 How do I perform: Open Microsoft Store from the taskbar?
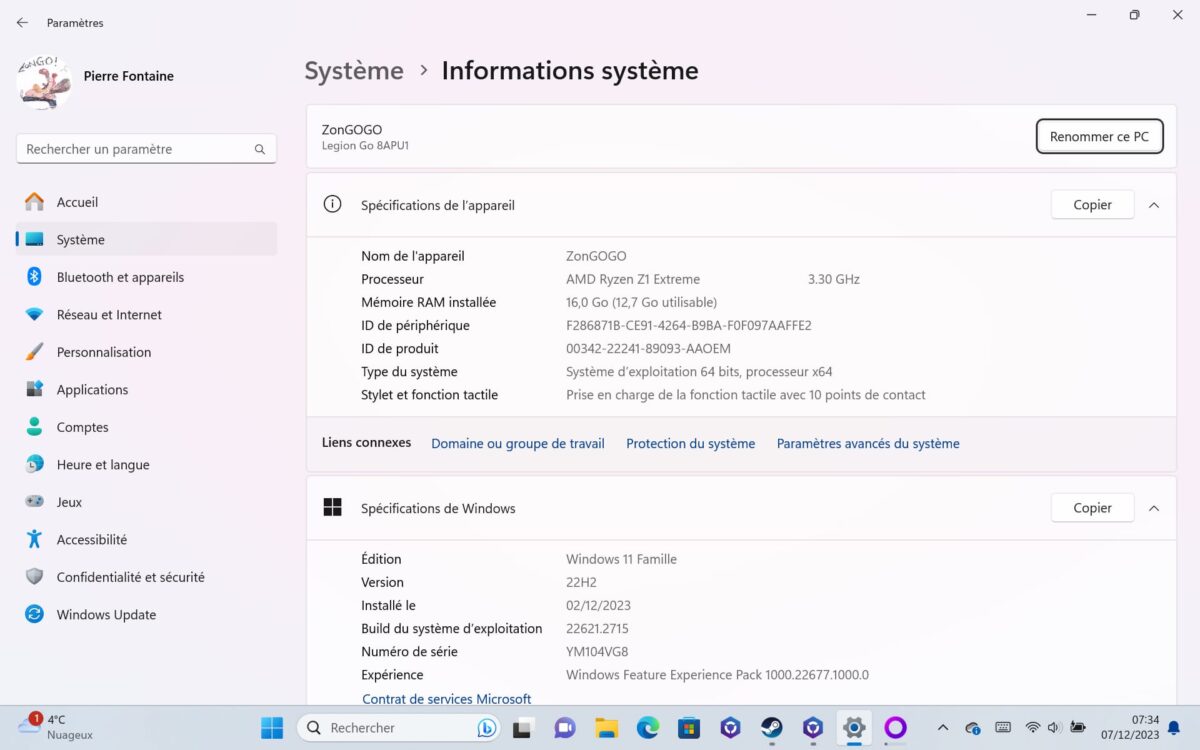689,728
